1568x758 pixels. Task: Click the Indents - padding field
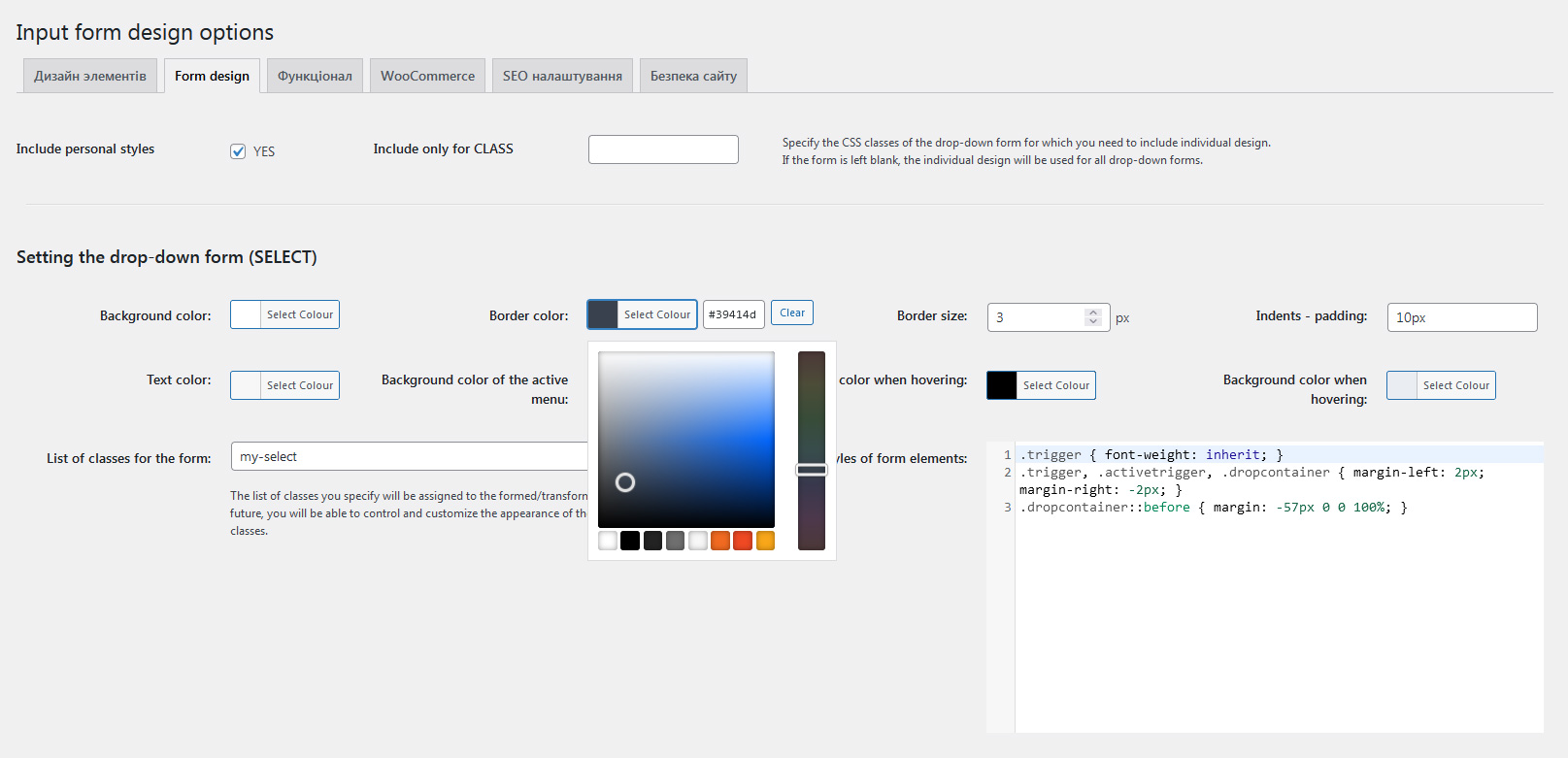[1462, 317]
